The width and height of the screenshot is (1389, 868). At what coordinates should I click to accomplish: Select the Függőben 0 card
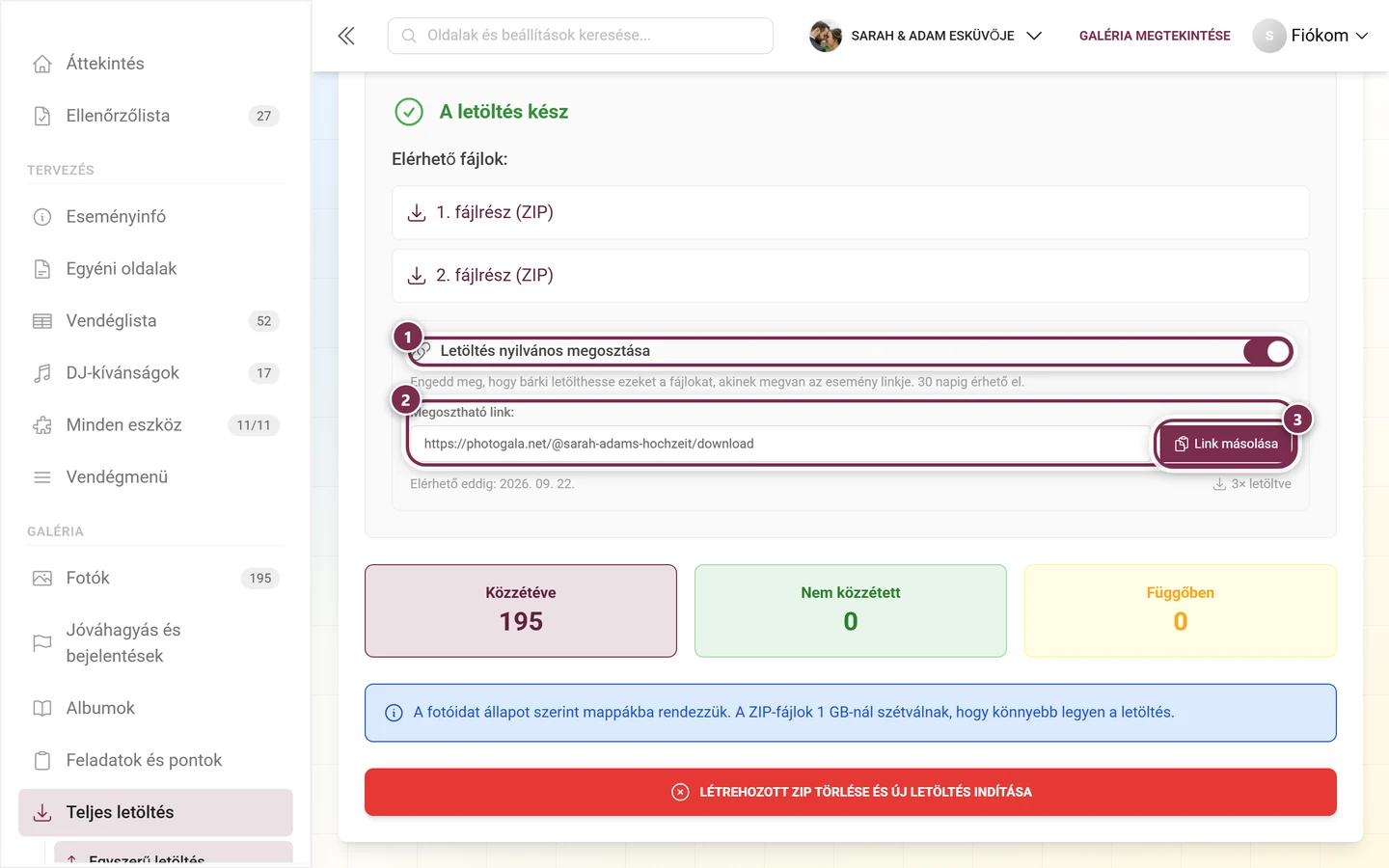1181,611
